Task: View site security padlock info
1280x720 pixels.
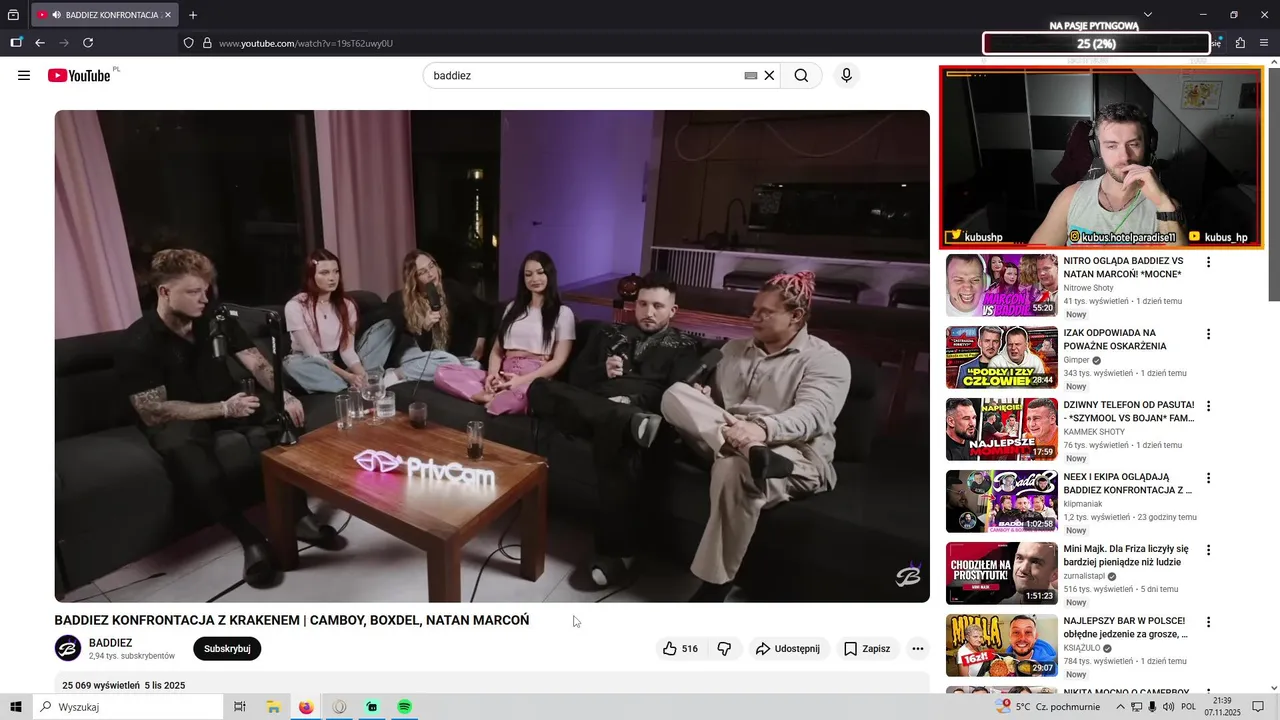Action: 207,43
